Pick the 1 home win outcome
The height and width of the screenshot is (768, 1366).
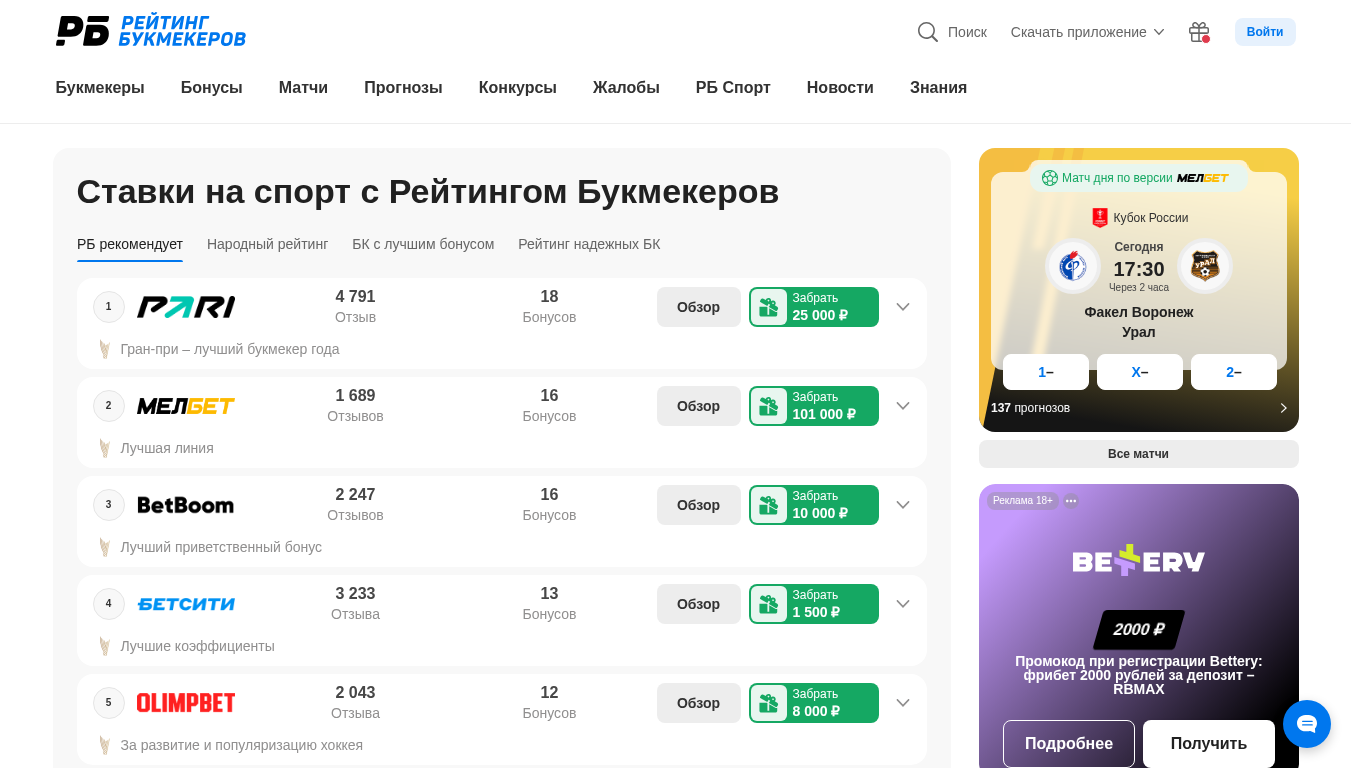(1046, 372)
